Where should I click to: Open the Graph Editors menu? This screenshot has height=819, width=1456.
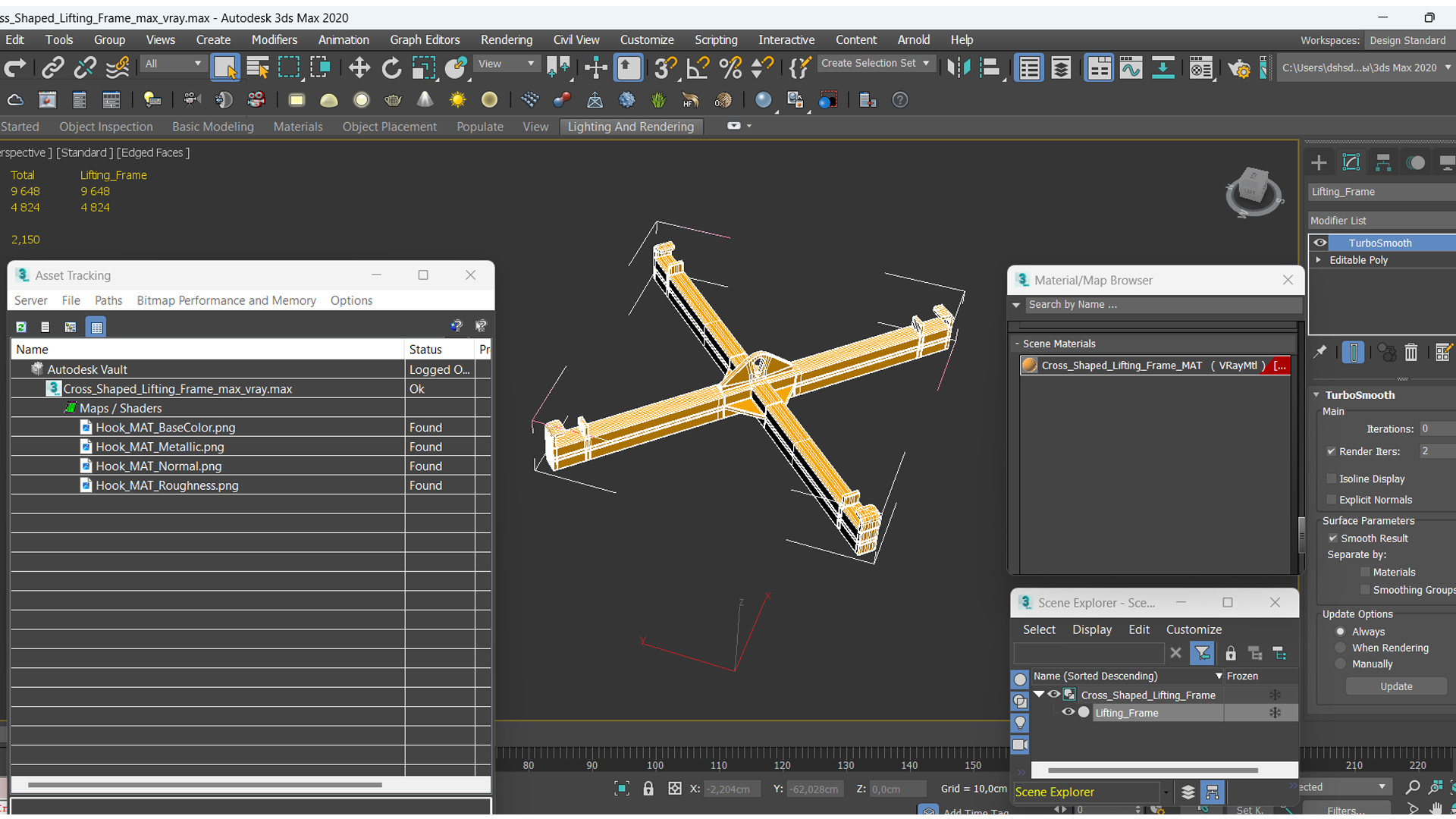click(424, 39)
